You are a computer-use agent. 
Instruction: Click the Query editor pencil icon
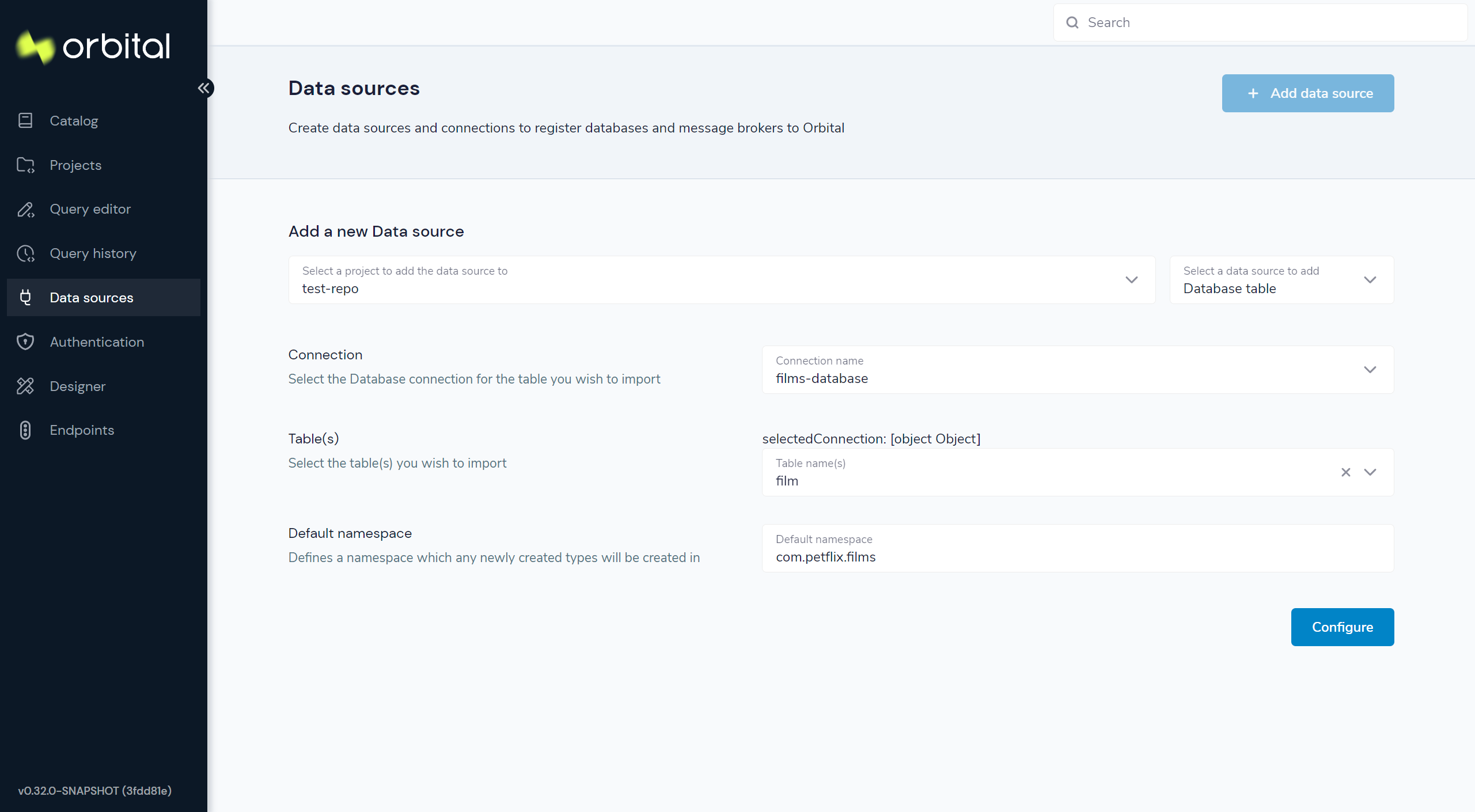click(x=25, y=209)
